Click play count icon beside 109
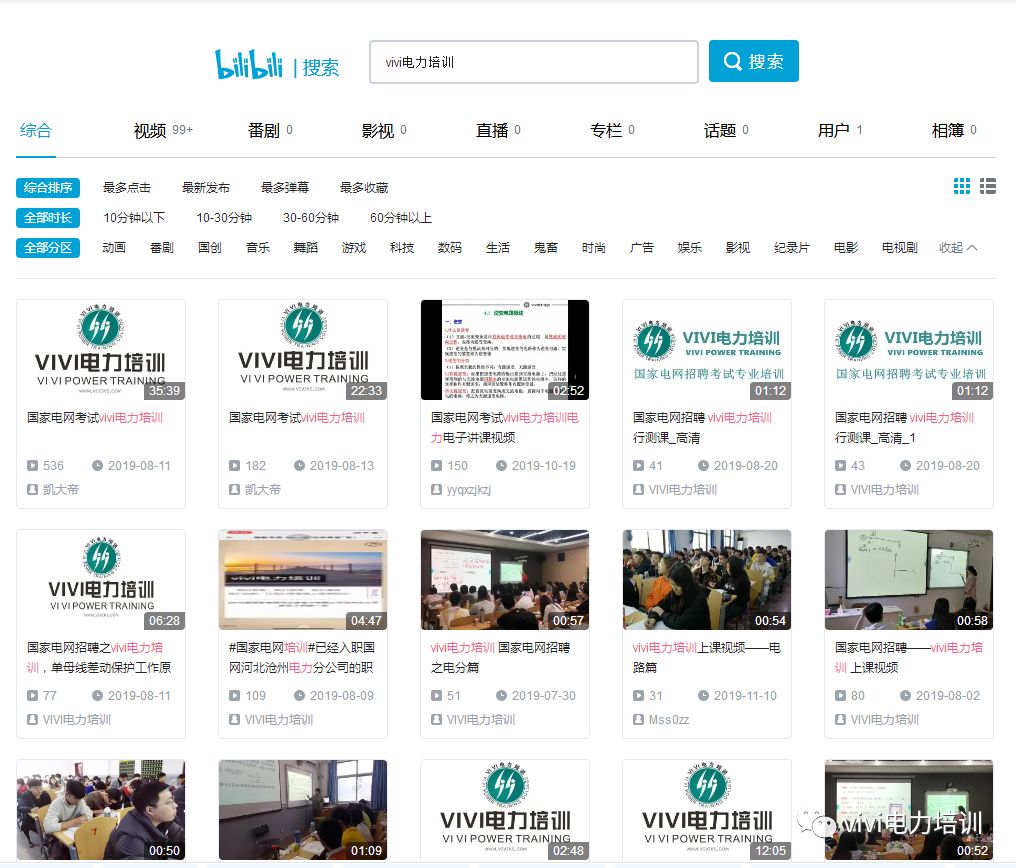Screen dimensions: 1016x868 pos(235,695)
